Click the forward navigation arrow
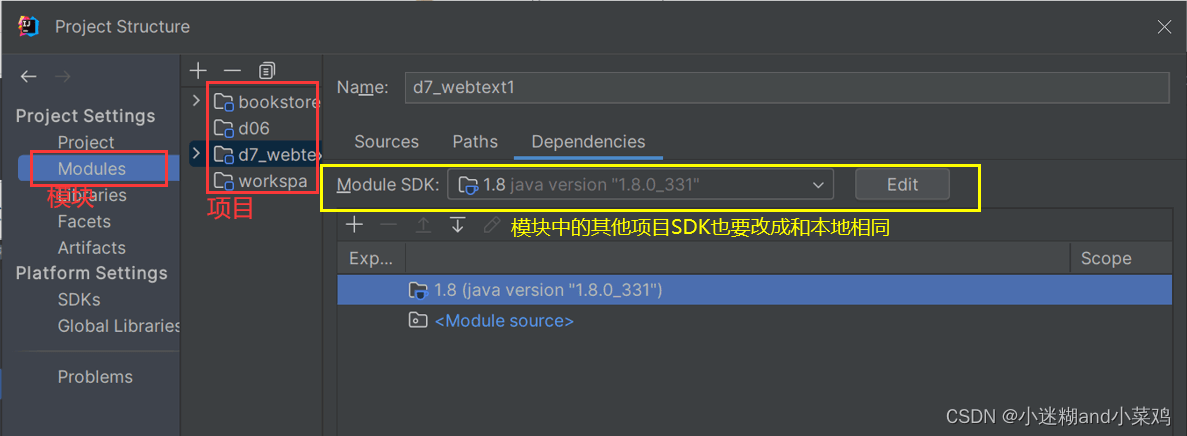Viewport: 1187px width, 436px height. 64,76
